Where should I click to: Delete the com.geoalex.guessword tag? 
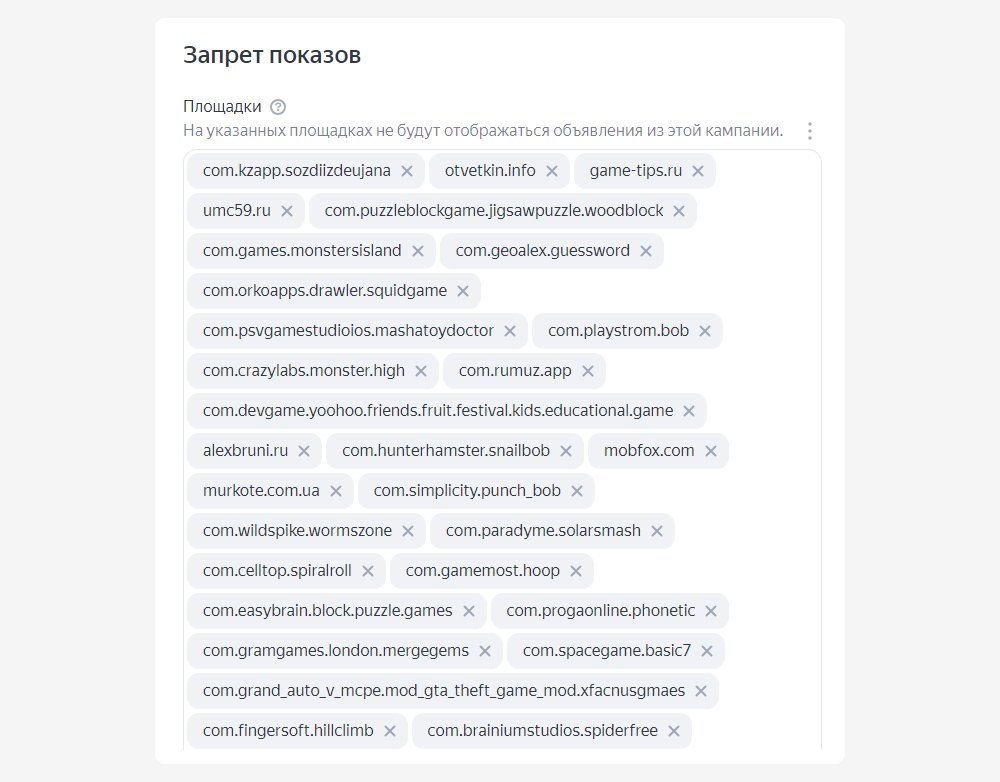(x=646, y=251)
